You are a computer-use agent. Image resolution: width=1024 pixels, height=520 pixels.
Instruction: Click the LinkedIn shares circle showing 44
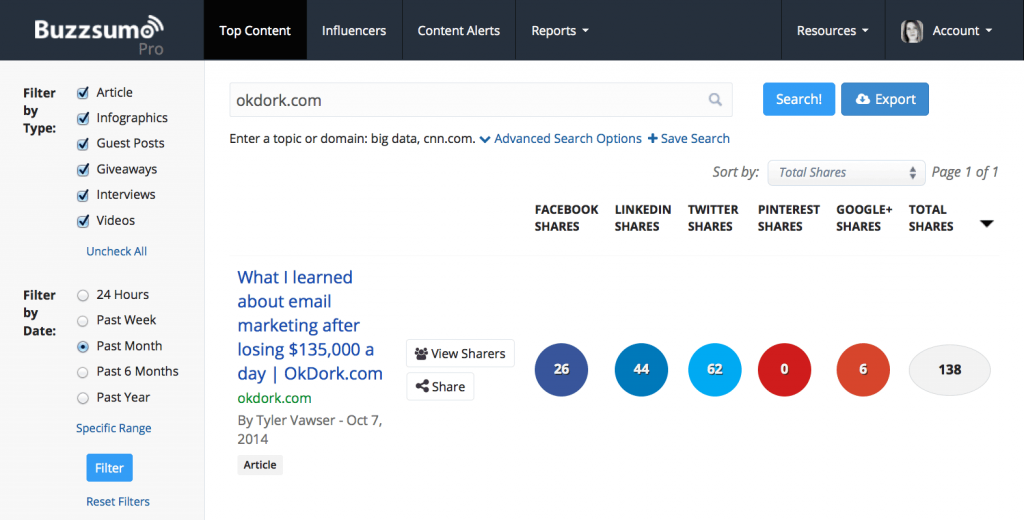click(x=641, y=369)
